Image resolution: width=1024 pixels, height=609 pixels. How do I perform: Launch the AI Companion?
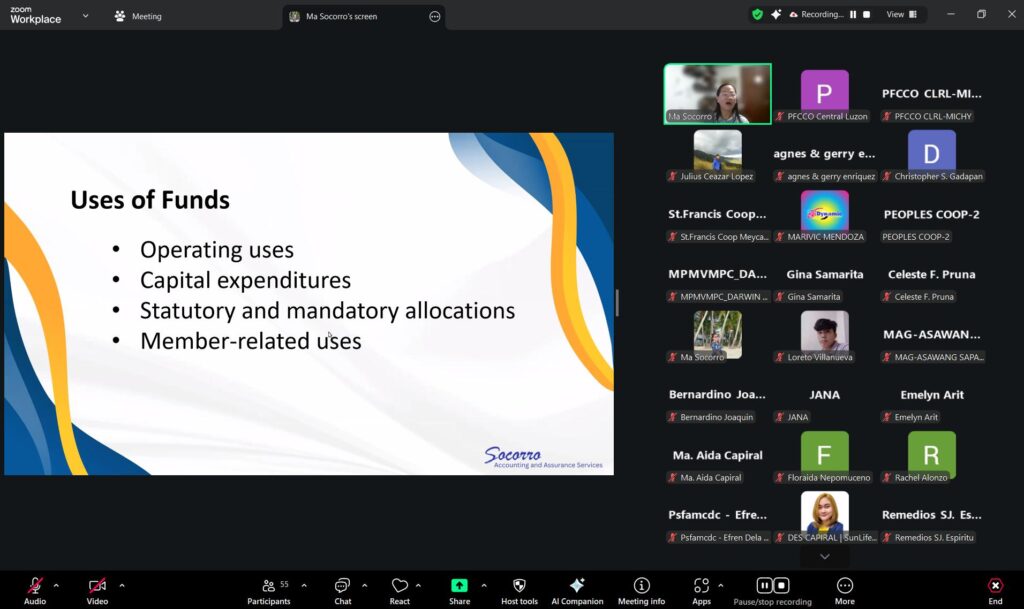tap(577, 586)
